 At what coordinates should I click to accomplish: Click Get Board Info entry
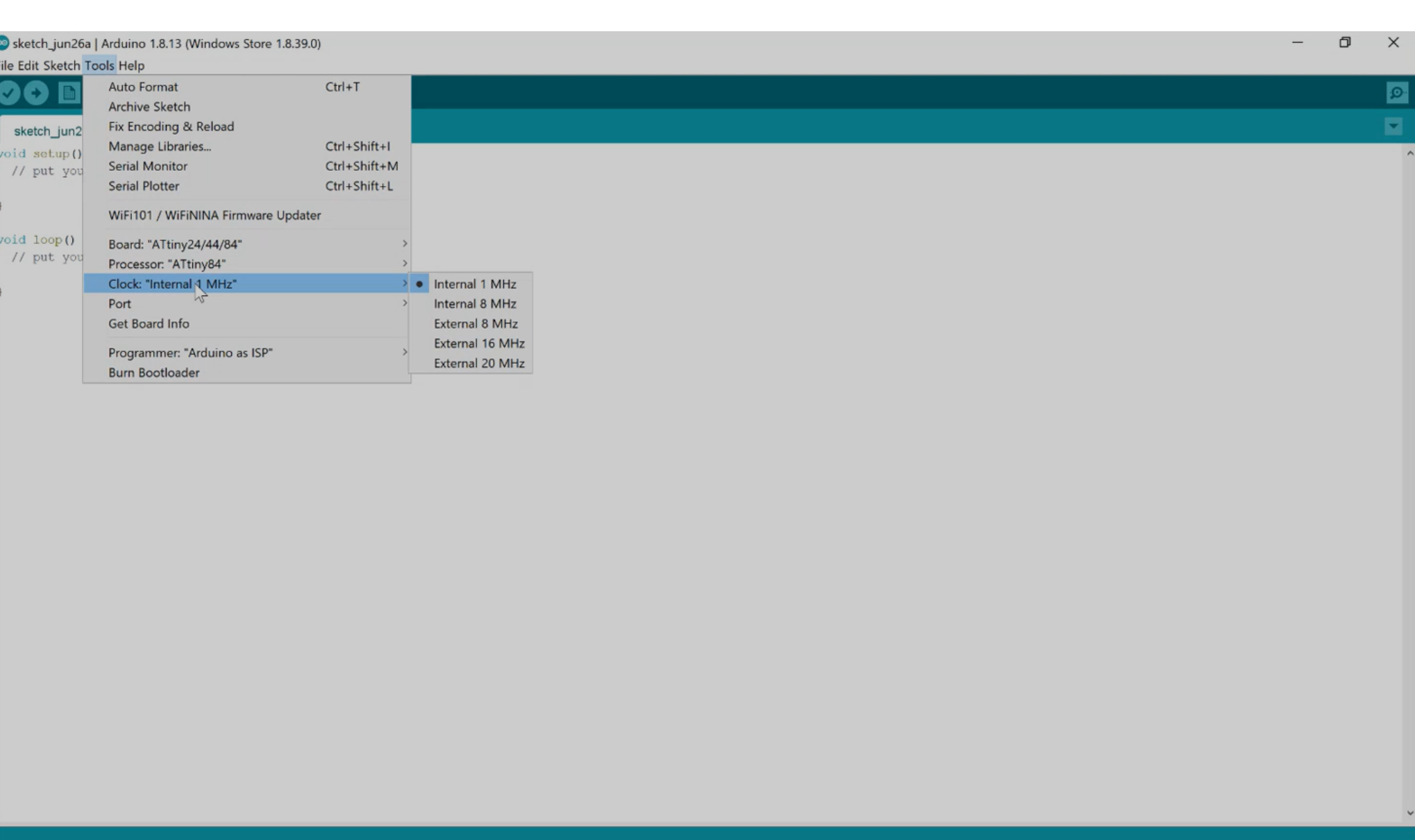click(148, 324)
